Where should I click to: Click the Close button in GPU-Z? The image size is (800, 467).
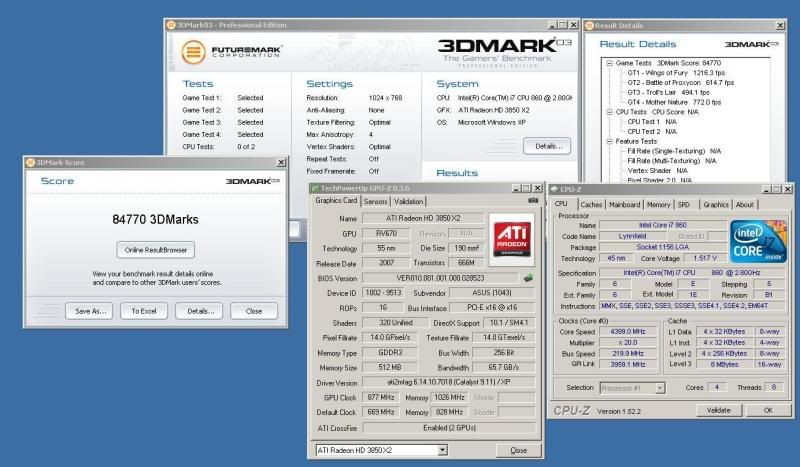518,450
